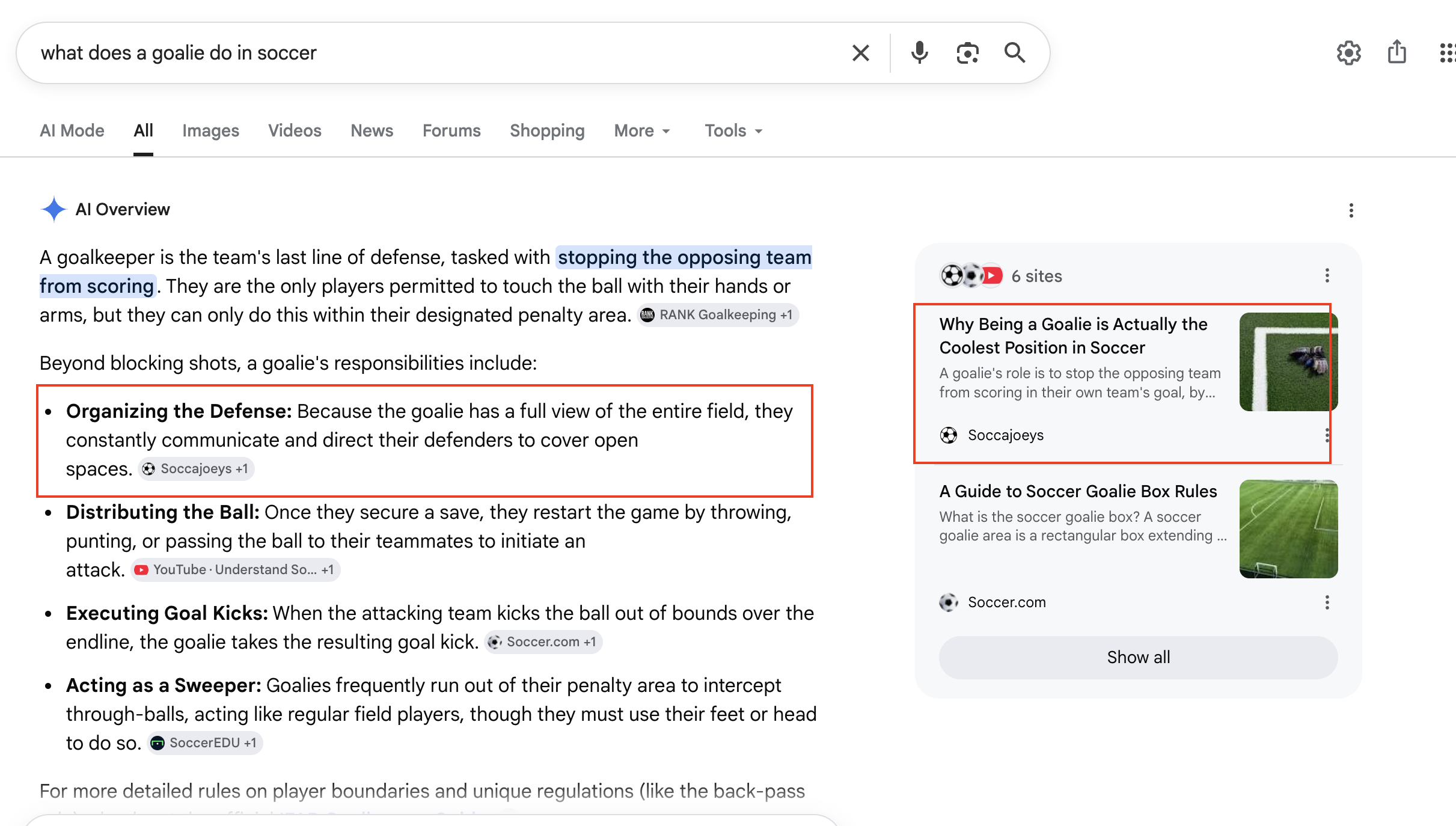Click the 'A goalie's role is to stop' snippet
This screenshot has width=1456, height=826.
tap(1080, 382)
